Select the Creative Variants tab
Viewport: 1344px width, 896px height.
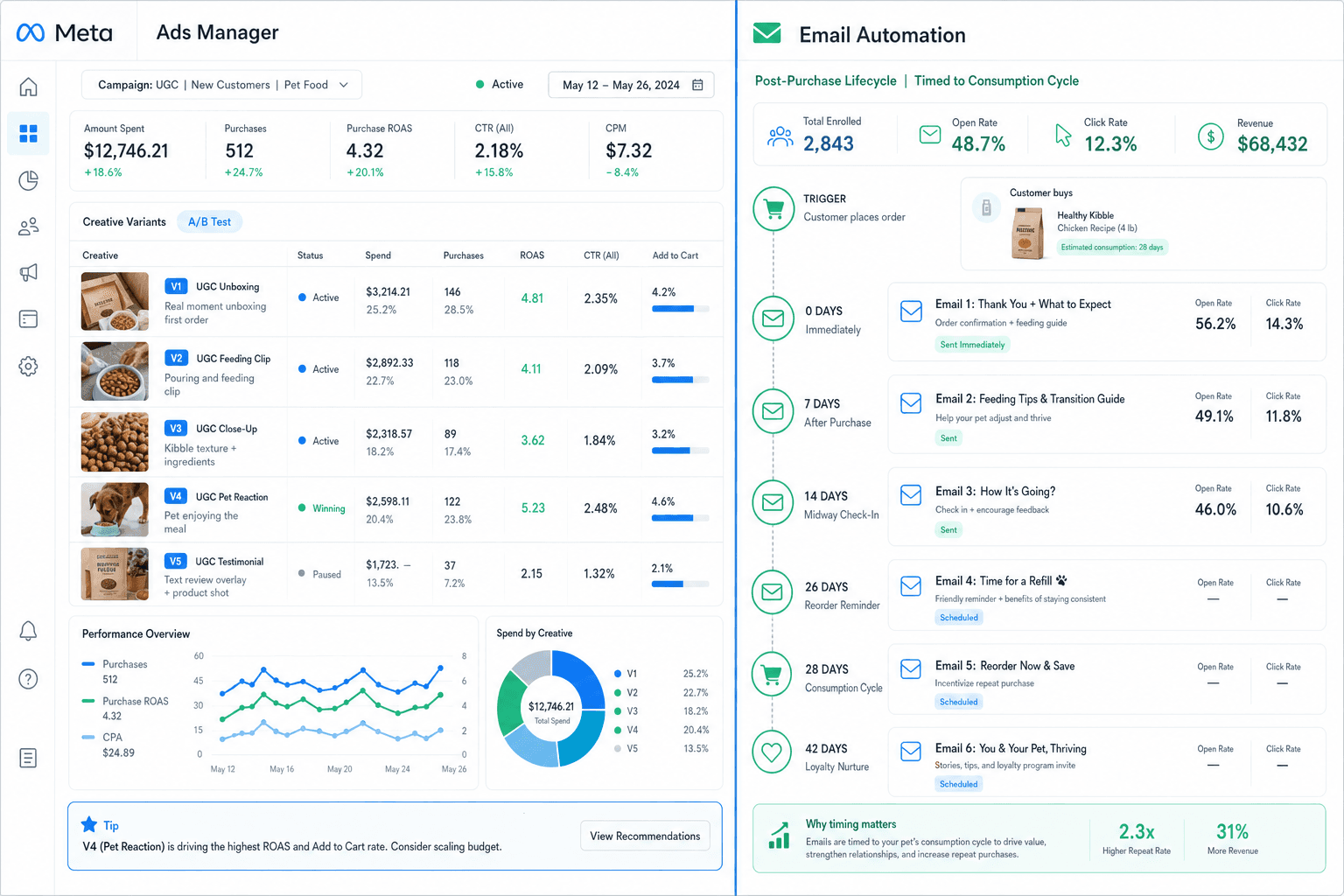click(124, 222)
